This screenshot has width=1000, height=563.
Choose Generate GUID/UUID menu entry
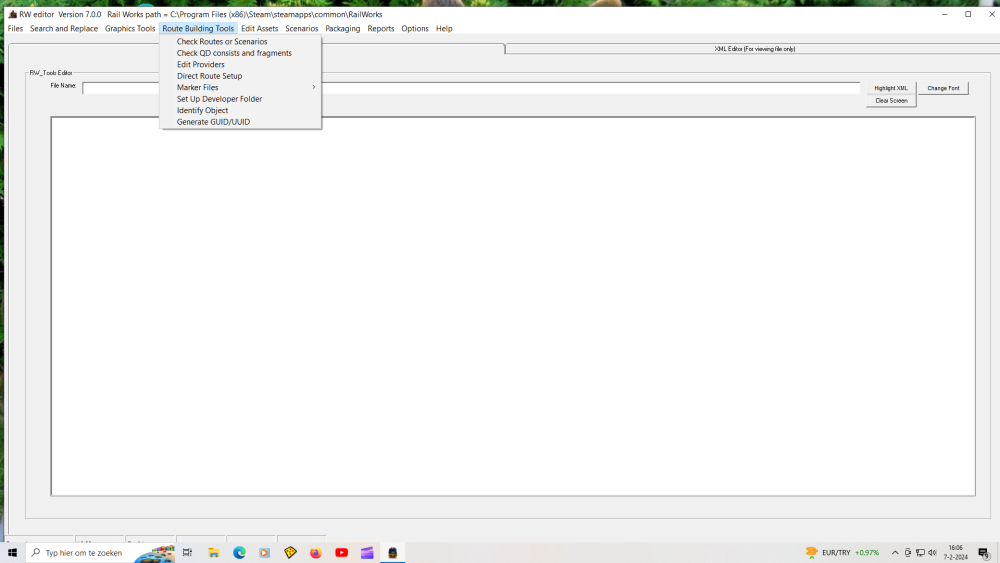point(213,122)
